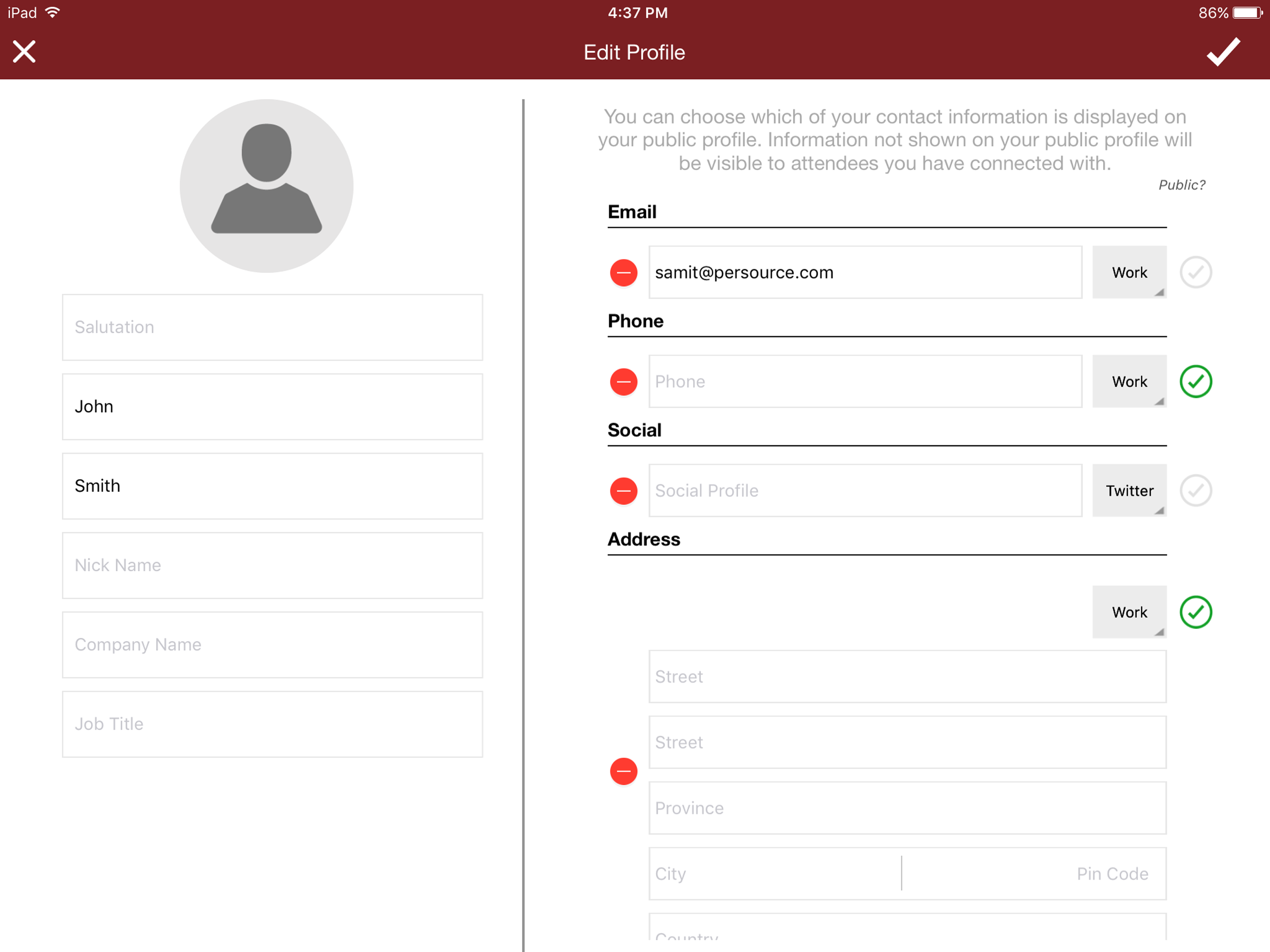The image size is (1270, 952).
Task: Toggle public visibility for phone
Action: (x=1196, y=381)
